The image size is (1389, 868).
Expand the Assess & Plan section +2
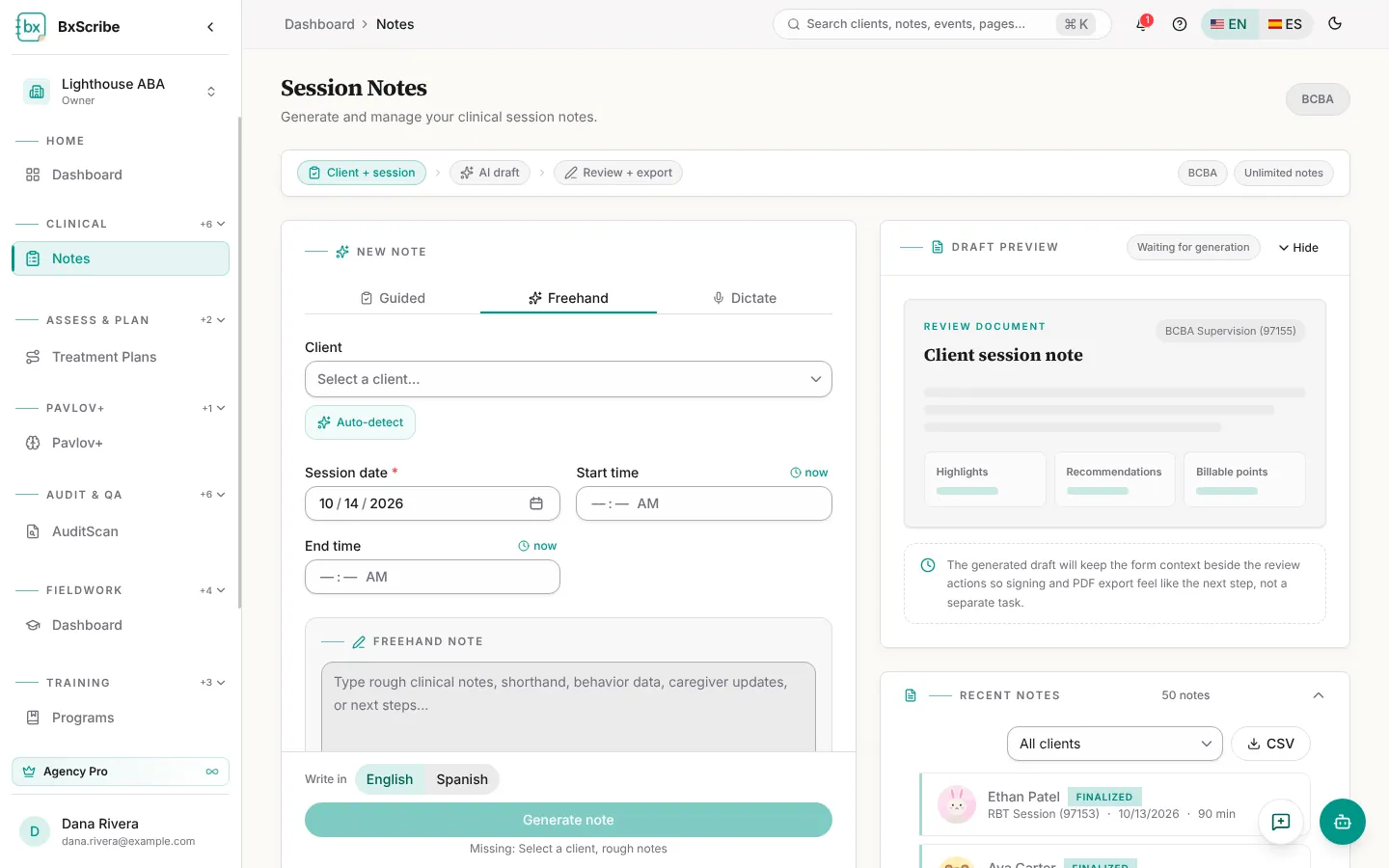point(213,320)
